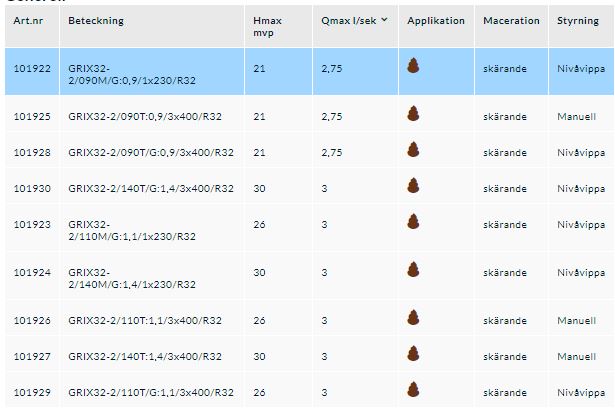Click the application icon in row 101923
Viewport: 615px width, 410px height.
tap(413, 224)
